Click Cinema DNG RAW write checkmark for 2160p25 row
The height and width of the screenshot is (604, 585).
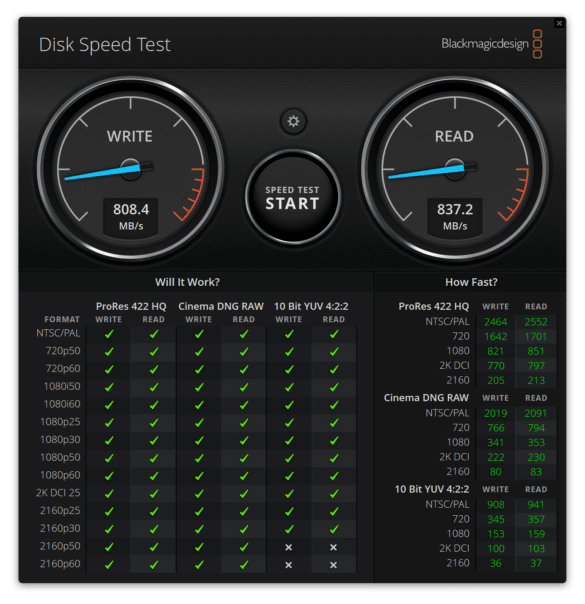pyautogui.click(x=199, y=511)
